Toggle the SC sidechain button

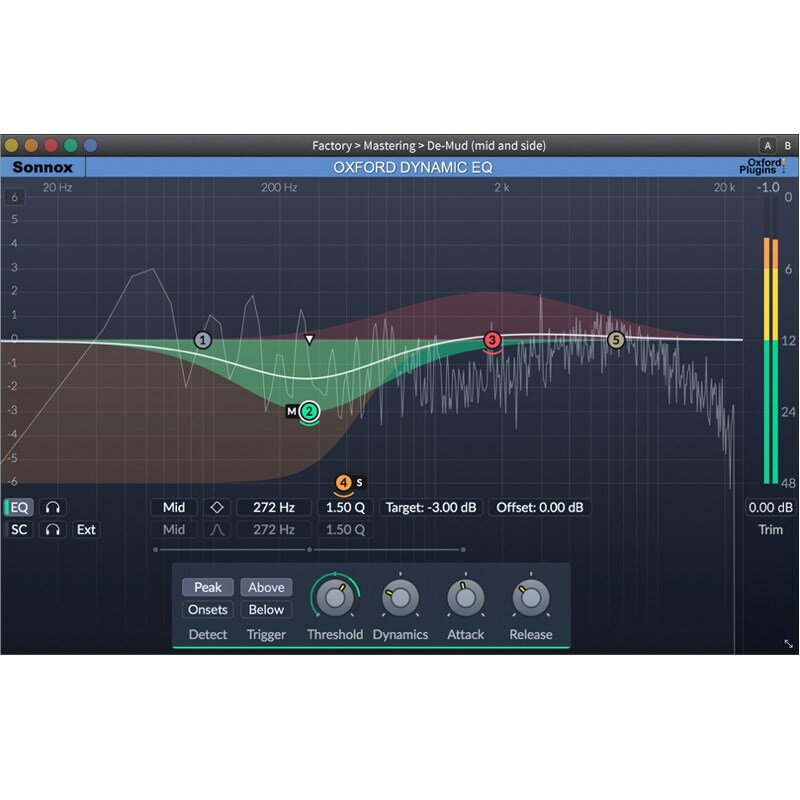click(x=20, y=530)
